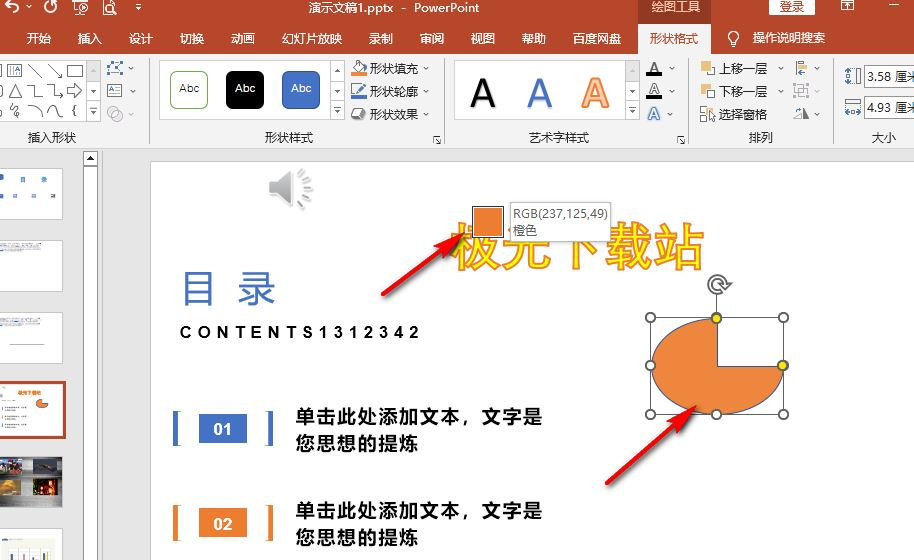Apply the black filled Abc shape style

245,90
